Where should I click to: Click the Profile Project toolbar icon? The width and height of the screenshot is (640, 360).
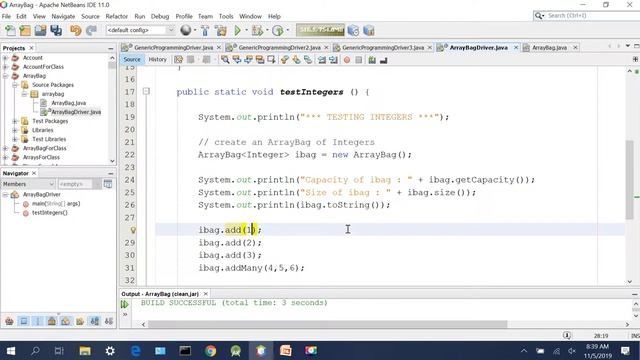pos(278,31)
